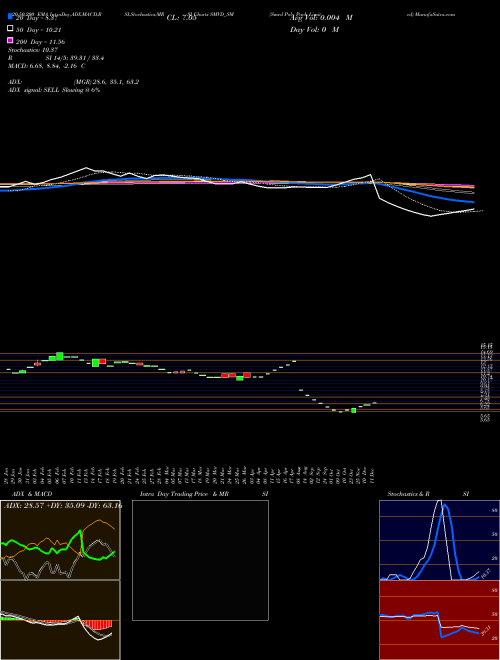
Task: Select the '50 Day = 10.21' legend text
Action: [x=40, y=30]
